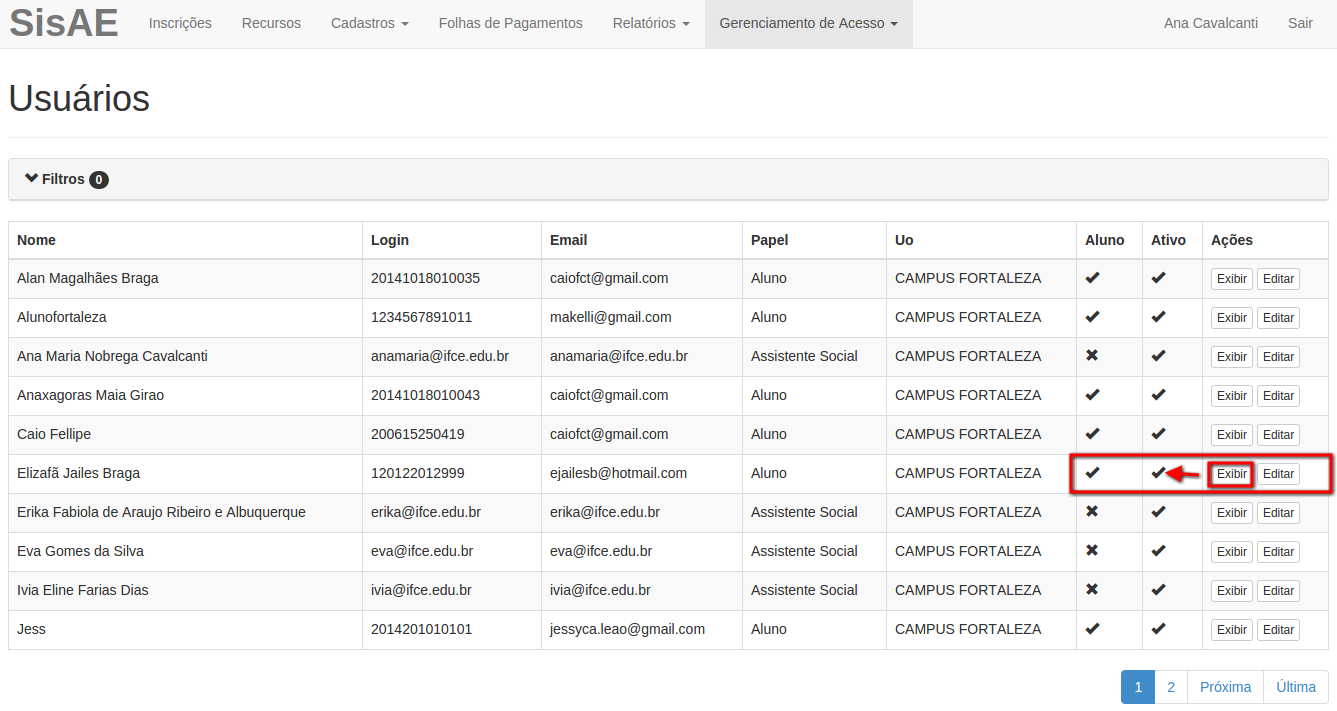Click the SisAE brand logo
Image resolution: width=1337 pixels, height=711 pixels.
coord(64,22)
